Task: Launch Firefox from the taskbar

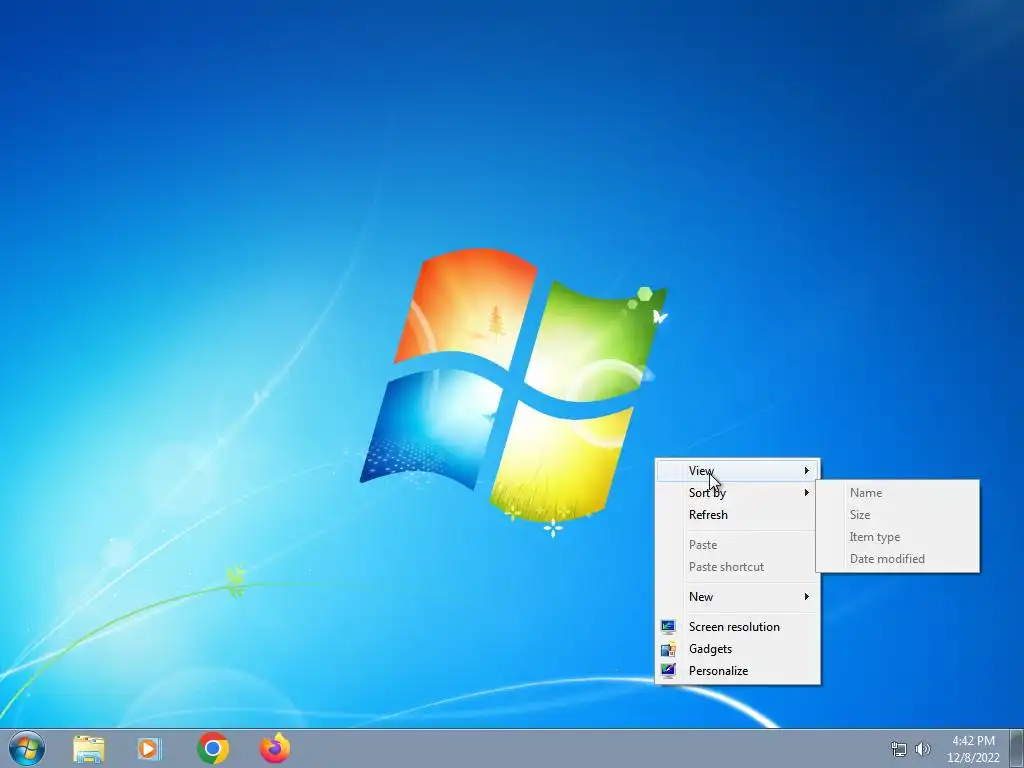Action: click(275, 748)
